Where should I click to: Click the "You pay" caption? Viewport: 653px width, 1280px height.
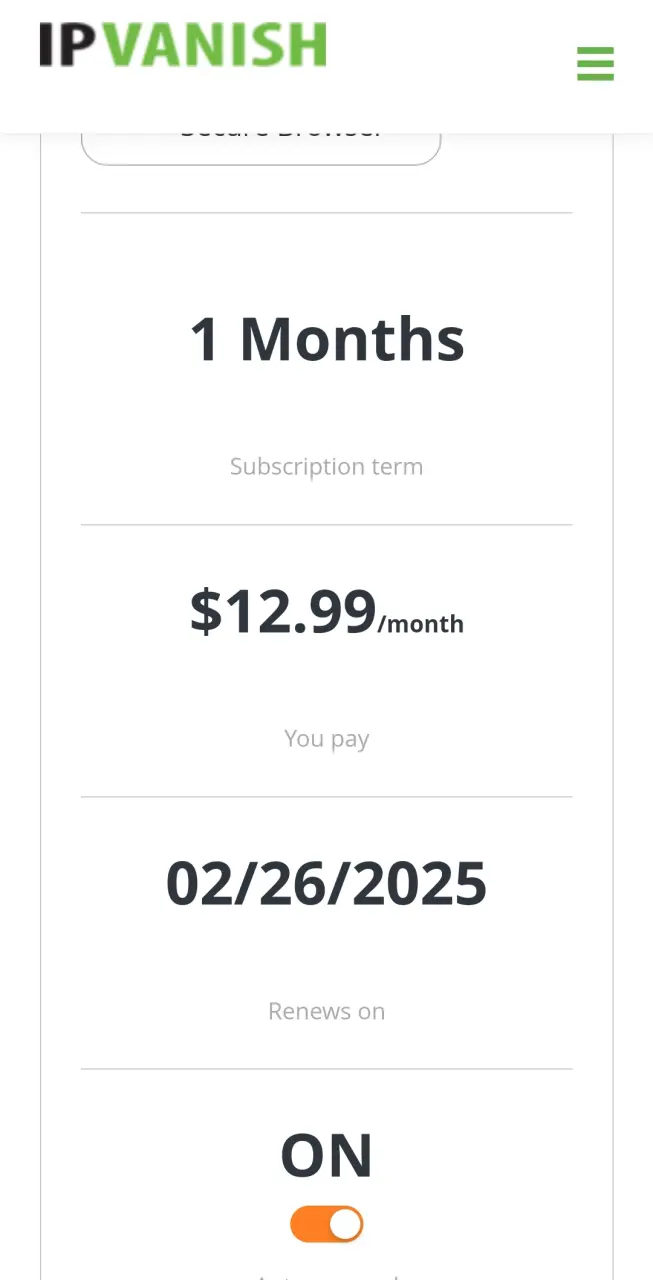click(x=327, y=739)
